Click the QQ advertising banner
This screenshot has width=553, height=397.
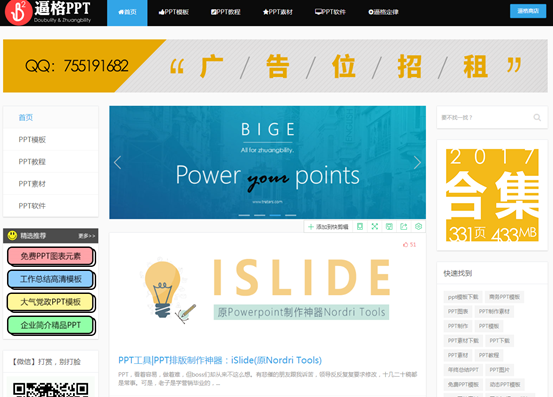coord(275,66)
